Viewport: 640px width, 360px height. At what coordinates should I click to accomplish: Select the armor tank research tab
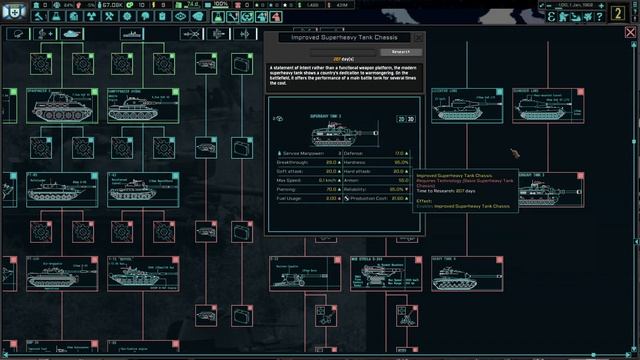(72, 34)
